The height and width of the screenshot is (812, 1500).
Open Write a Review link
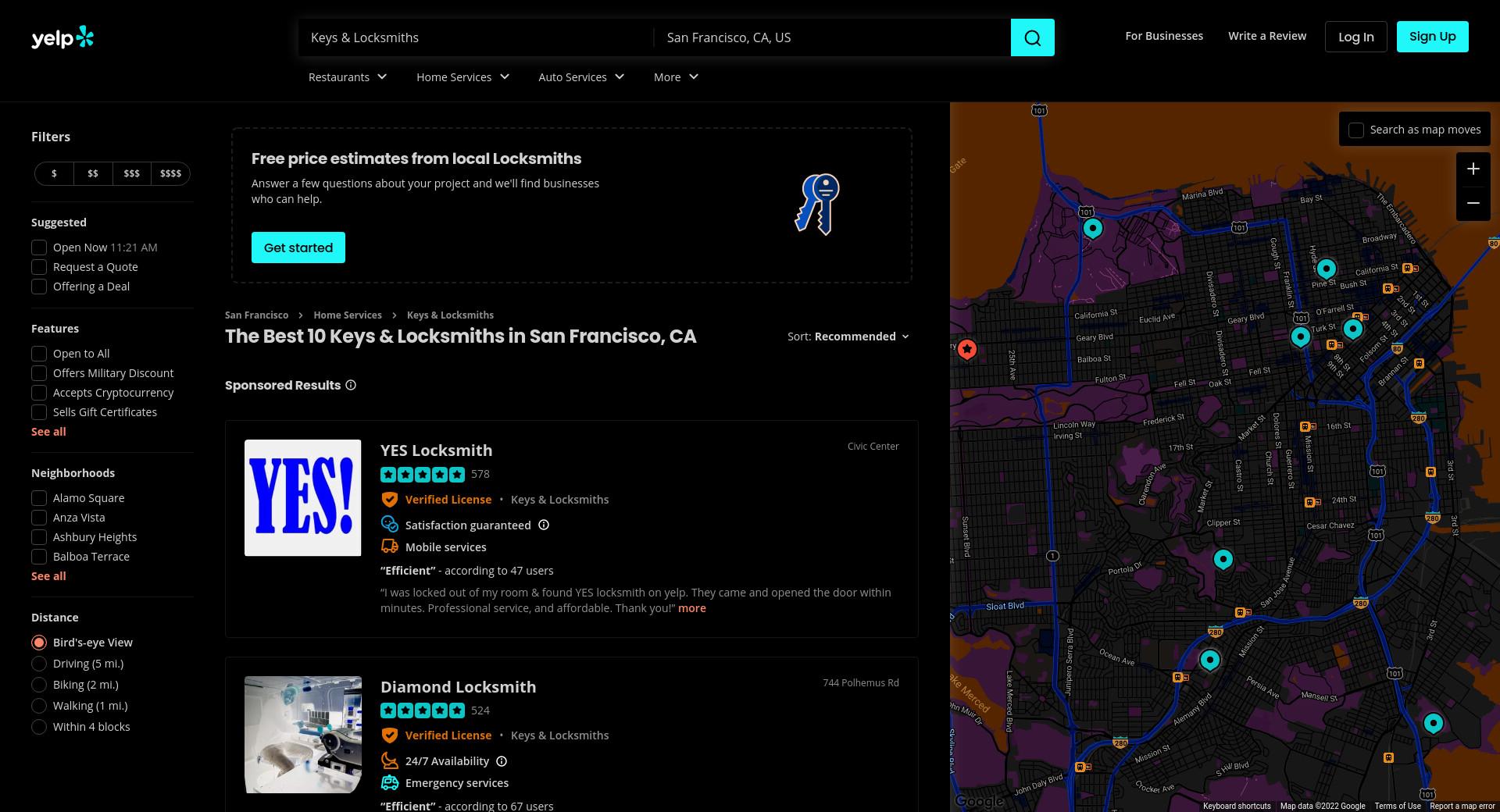pyautogui.click(x=1267, y=36)
